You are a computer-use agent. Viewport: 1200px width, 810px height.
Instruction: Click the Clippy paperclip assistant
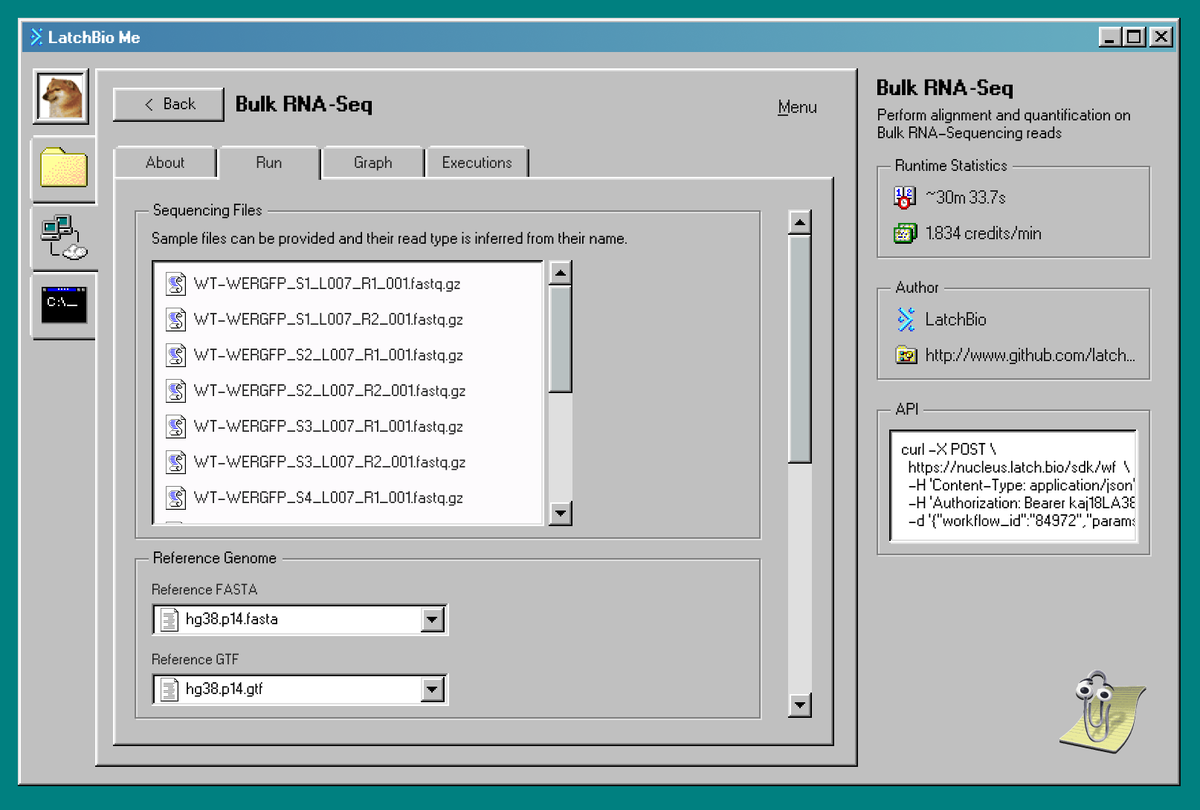pos(1103,712)
